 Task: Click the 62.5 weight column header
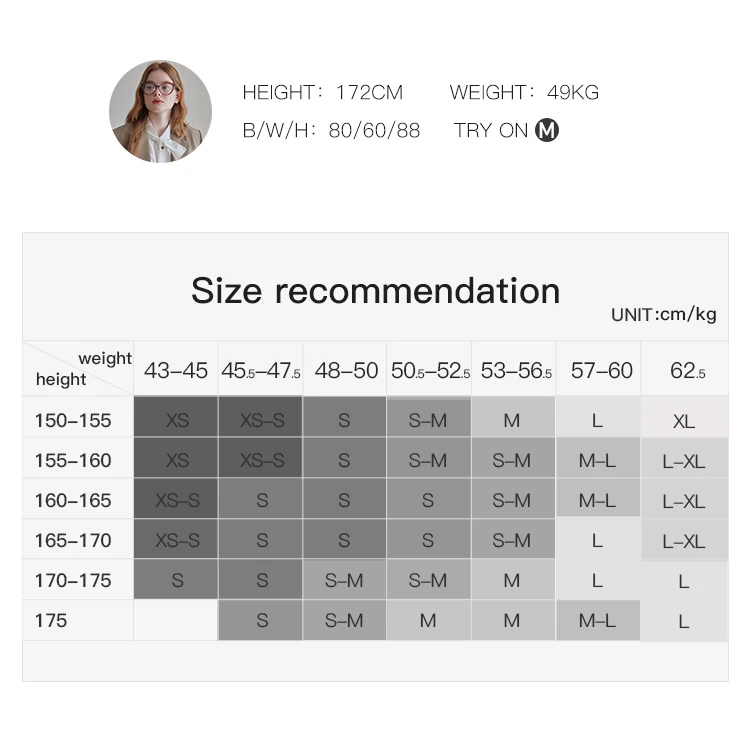[x=684, y=369]
